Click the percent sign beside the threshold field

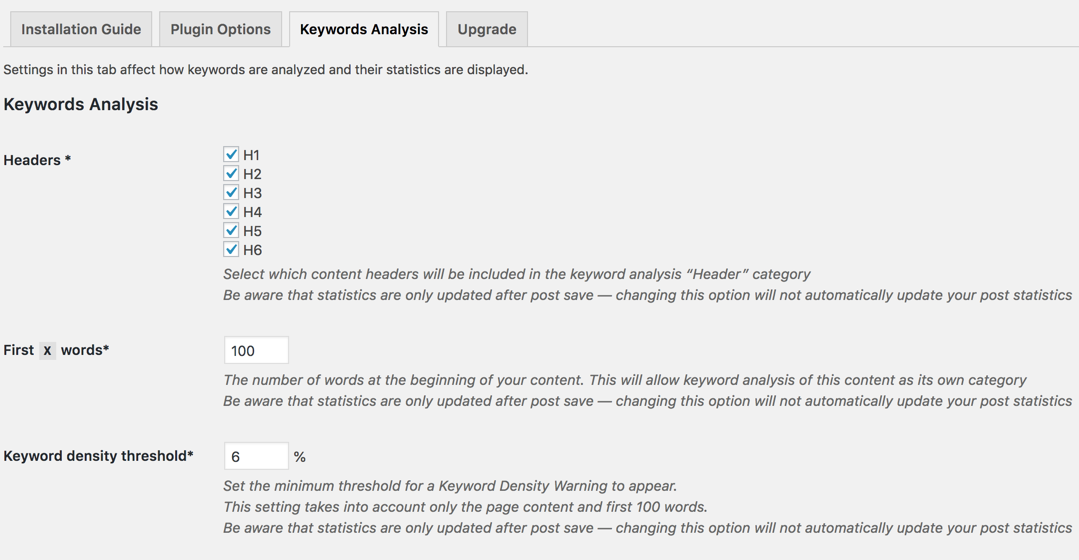pos(299,457)
